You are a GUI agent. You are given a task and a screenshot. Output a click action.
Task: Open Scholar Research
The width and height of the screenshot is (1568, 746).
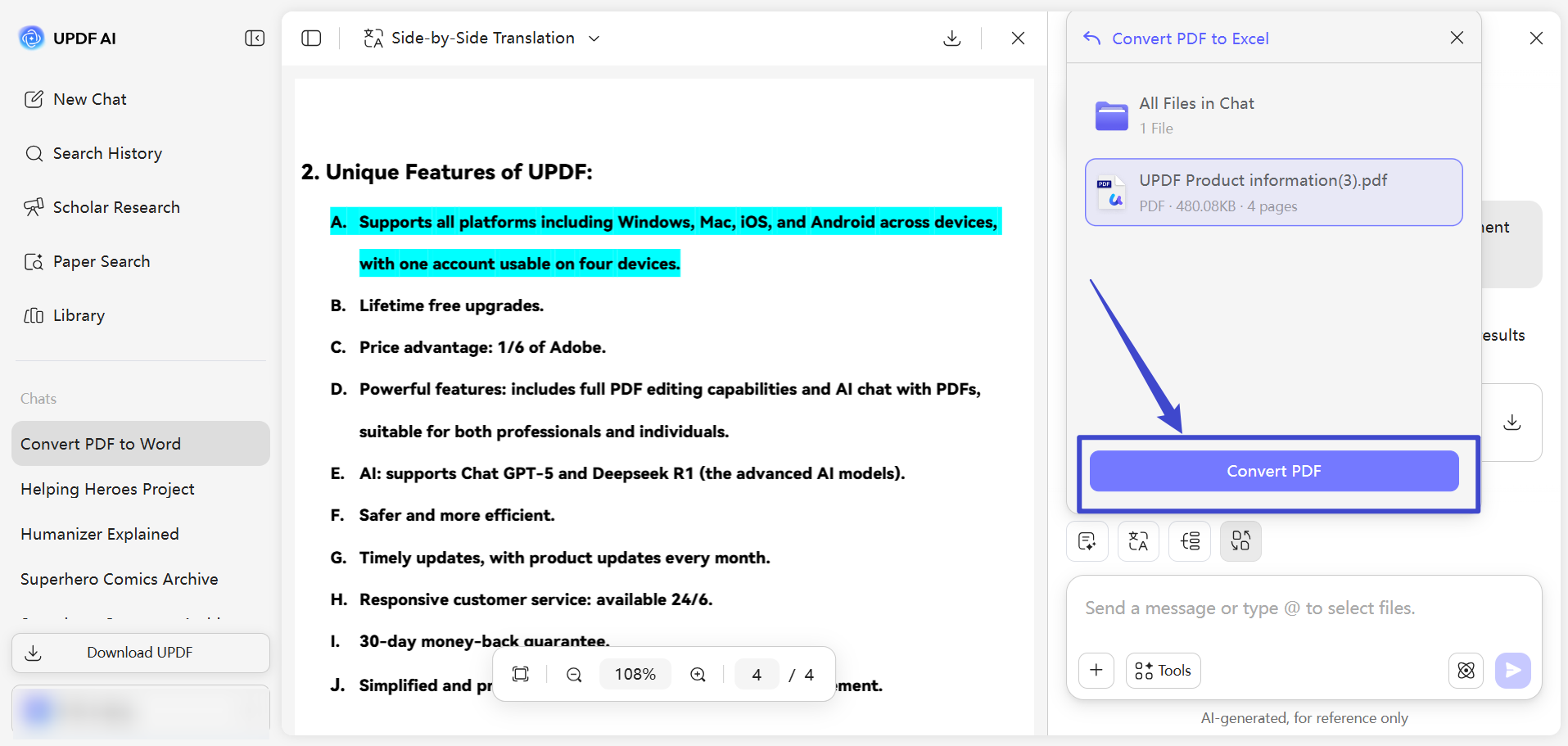click(102, 207)
